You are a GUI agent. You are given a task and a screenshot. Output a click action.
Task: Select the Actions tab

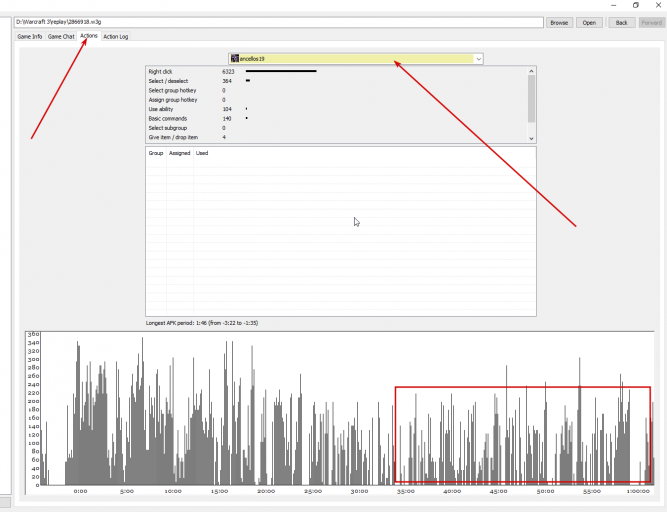pos(89,36)
